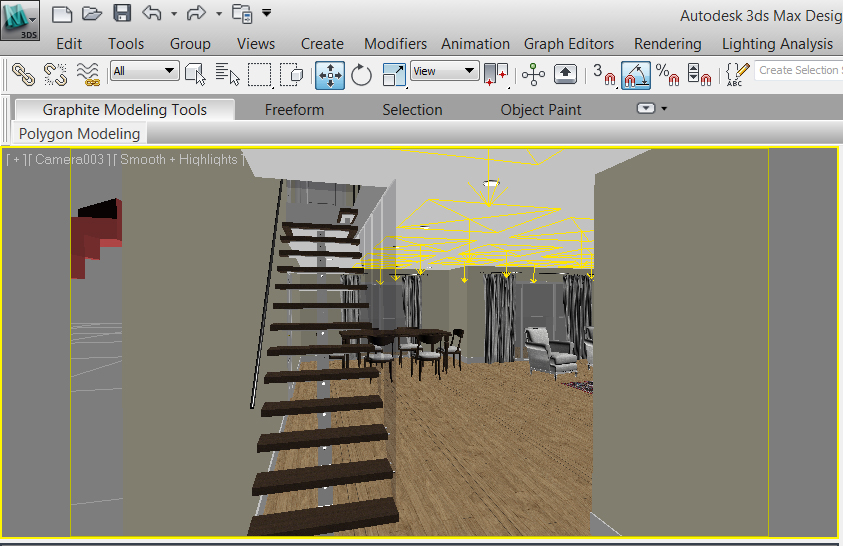Click Use Pivot Point Center button
This screenshot has width=843, height=546.
point(496,75)
